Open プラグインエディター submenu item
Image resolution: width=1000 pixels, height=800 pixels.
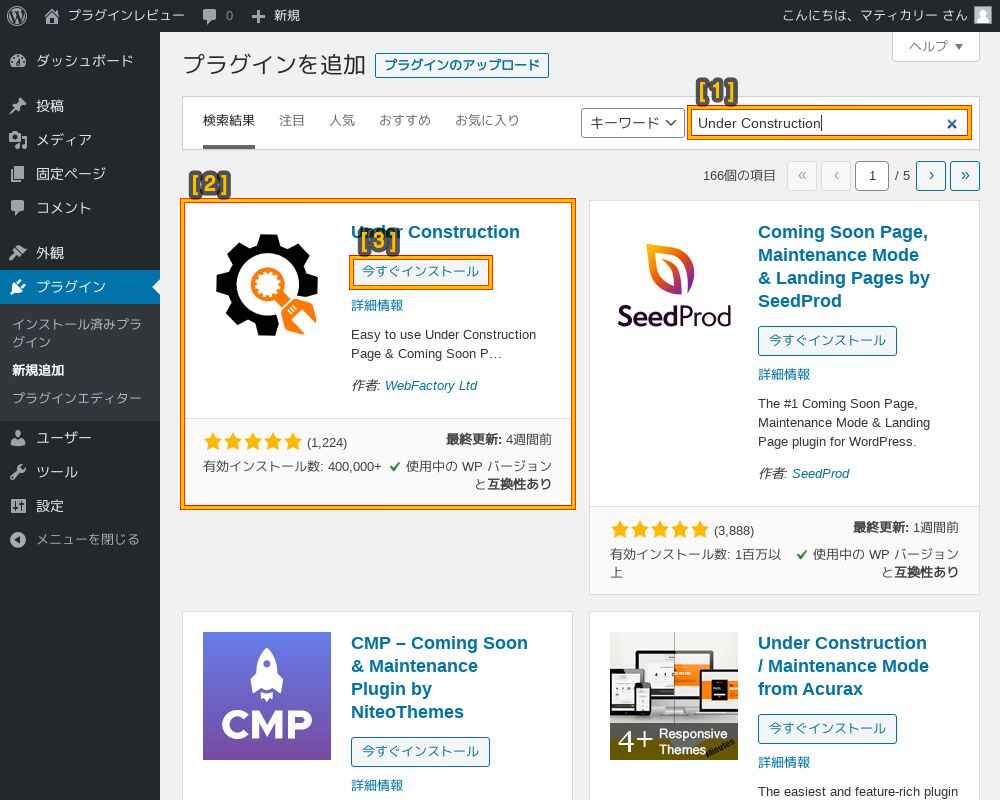pyautogui.click(x=77, y=398)
